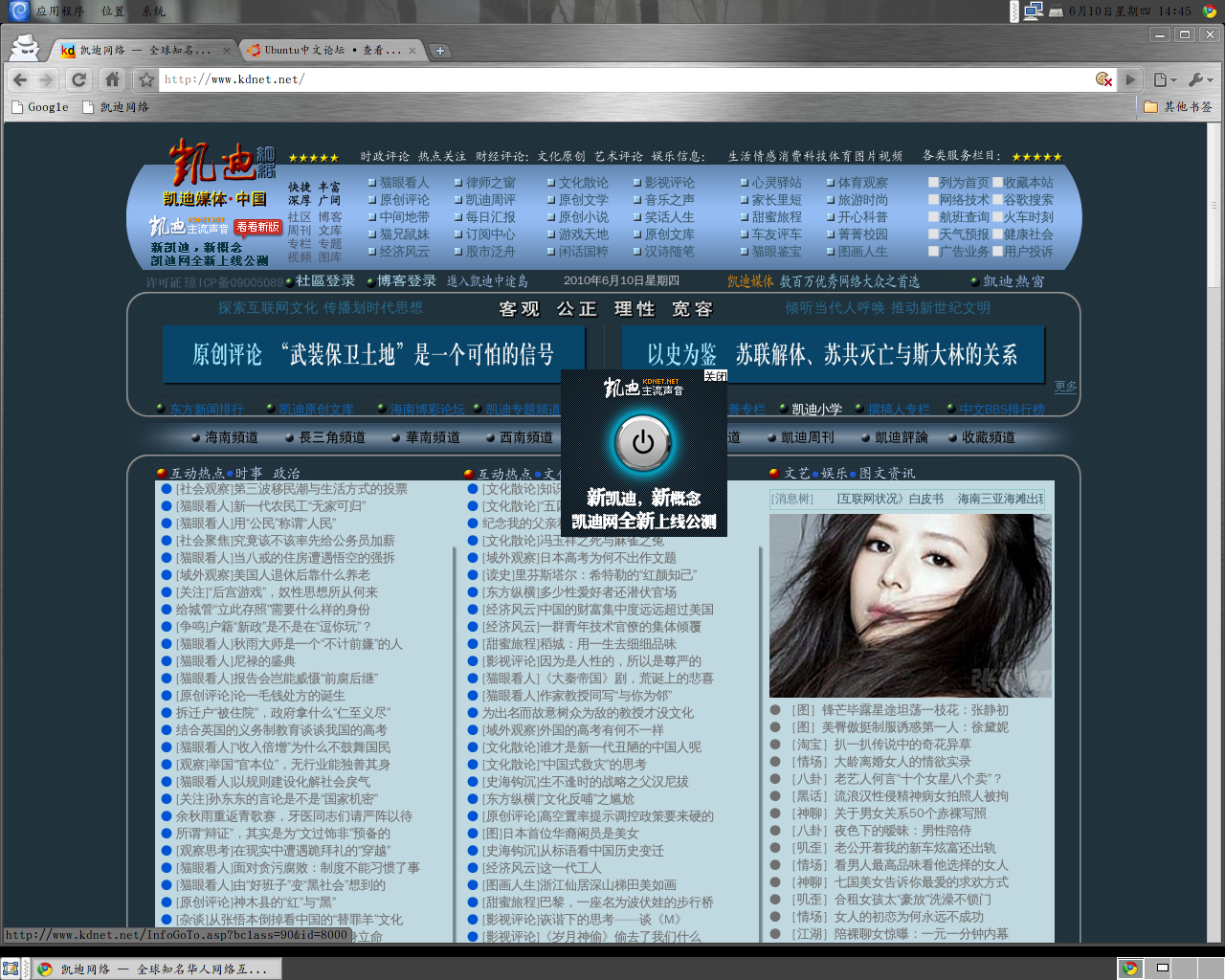Open 以史为鉴 苏联解体 banner

[832, 354]
